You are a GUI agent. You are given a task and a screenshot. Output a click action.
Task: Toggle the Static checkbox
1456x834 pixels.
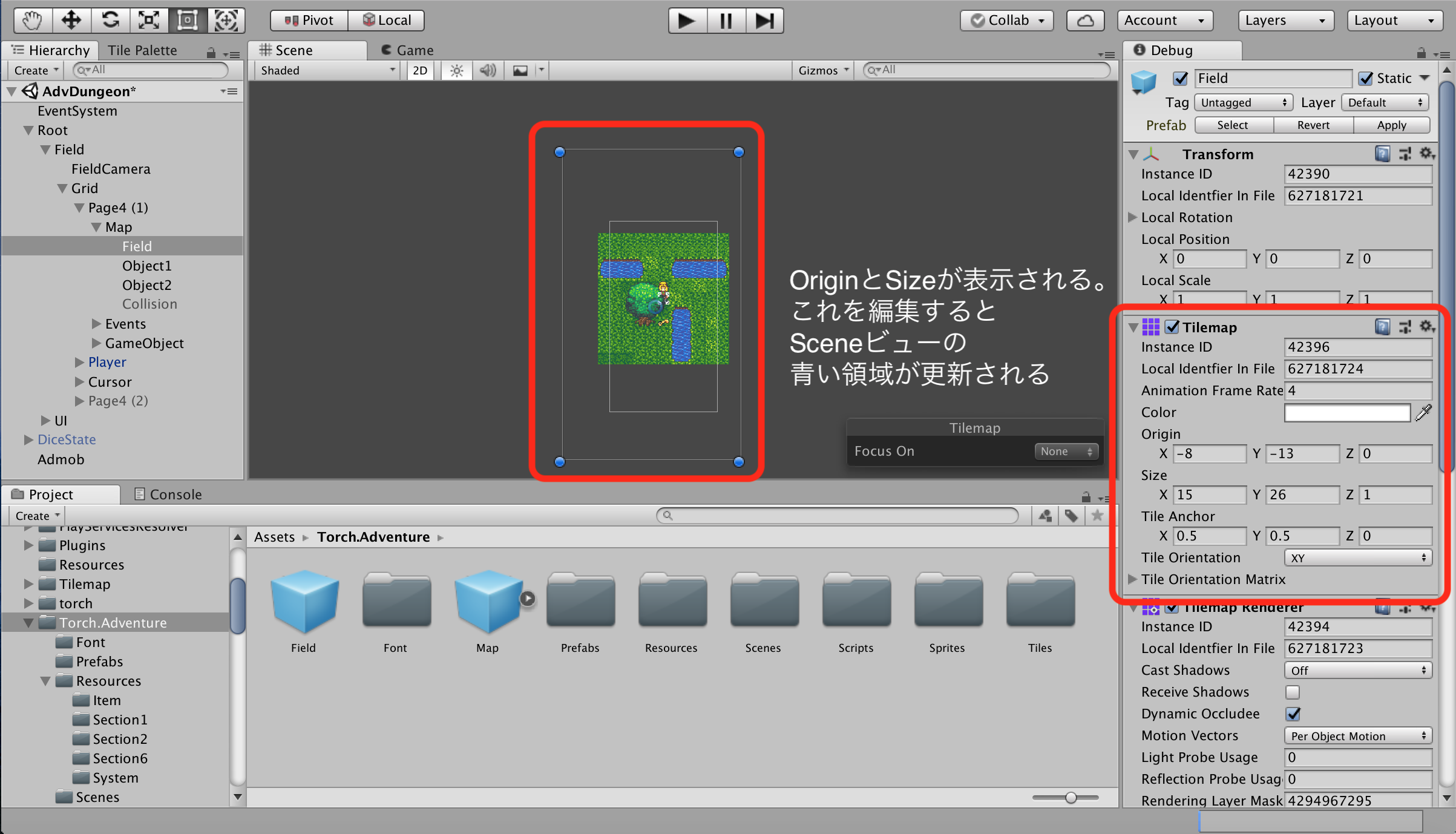coord(1366,78)
